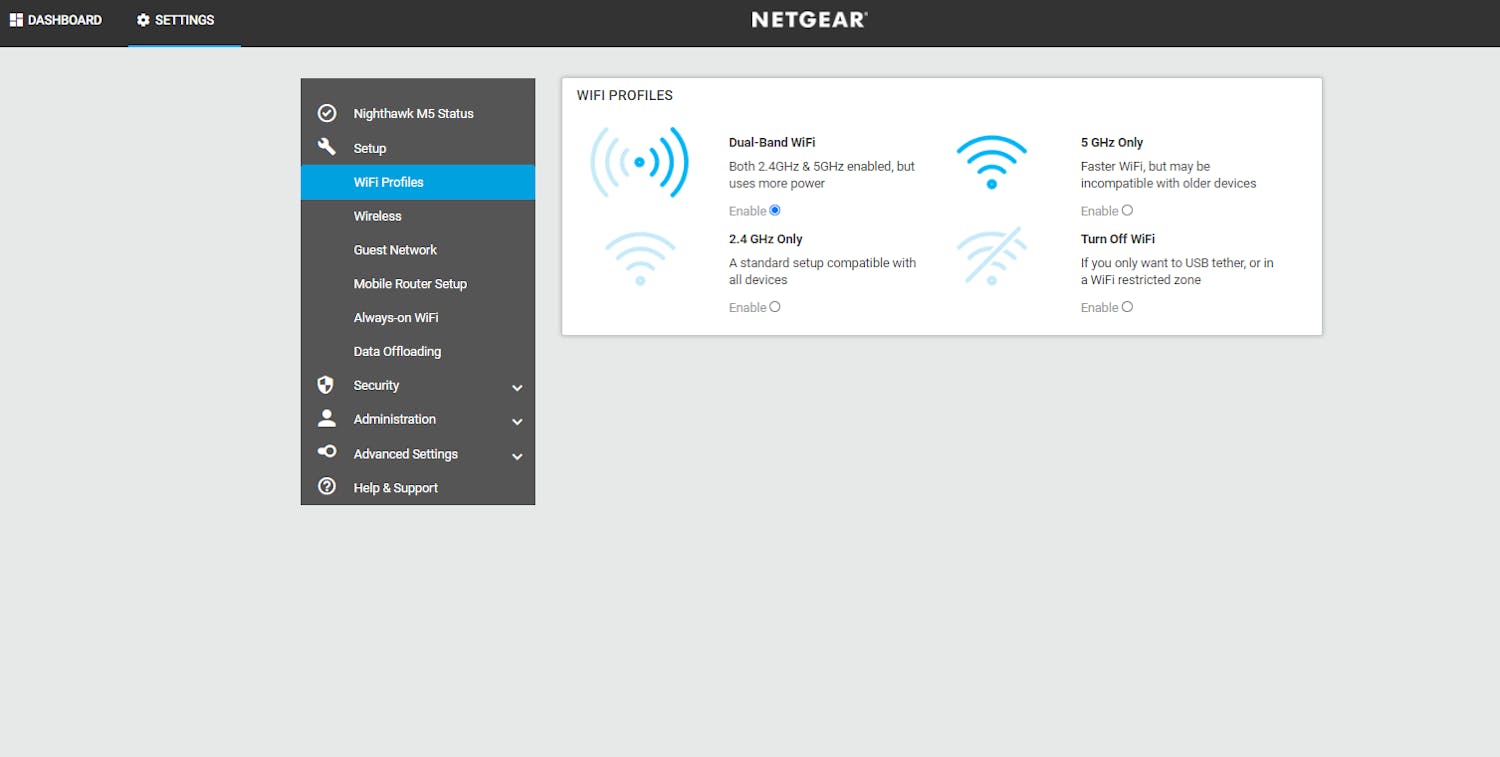The image size is (1500, 757).
Task: Open Data Offloading settings
Action: tap(397, 351)
